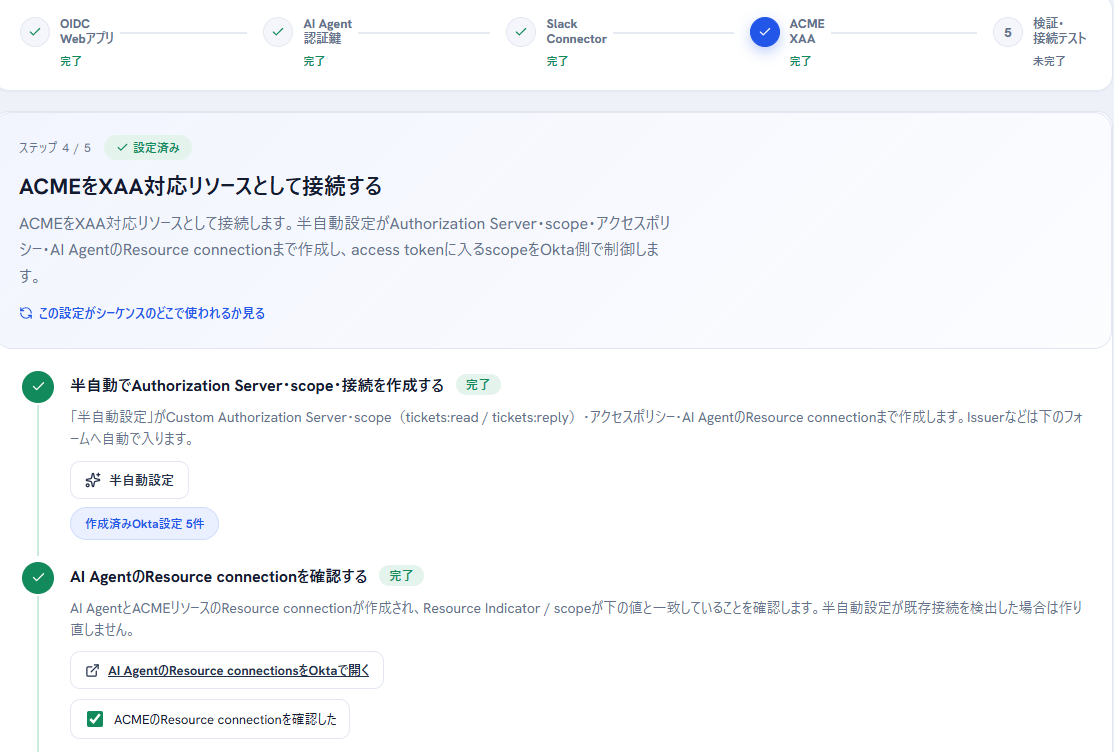Screen dimensions: 1114x752
Task: Click checkmark icon in 設定済み badge
Action: pos(122,147)
